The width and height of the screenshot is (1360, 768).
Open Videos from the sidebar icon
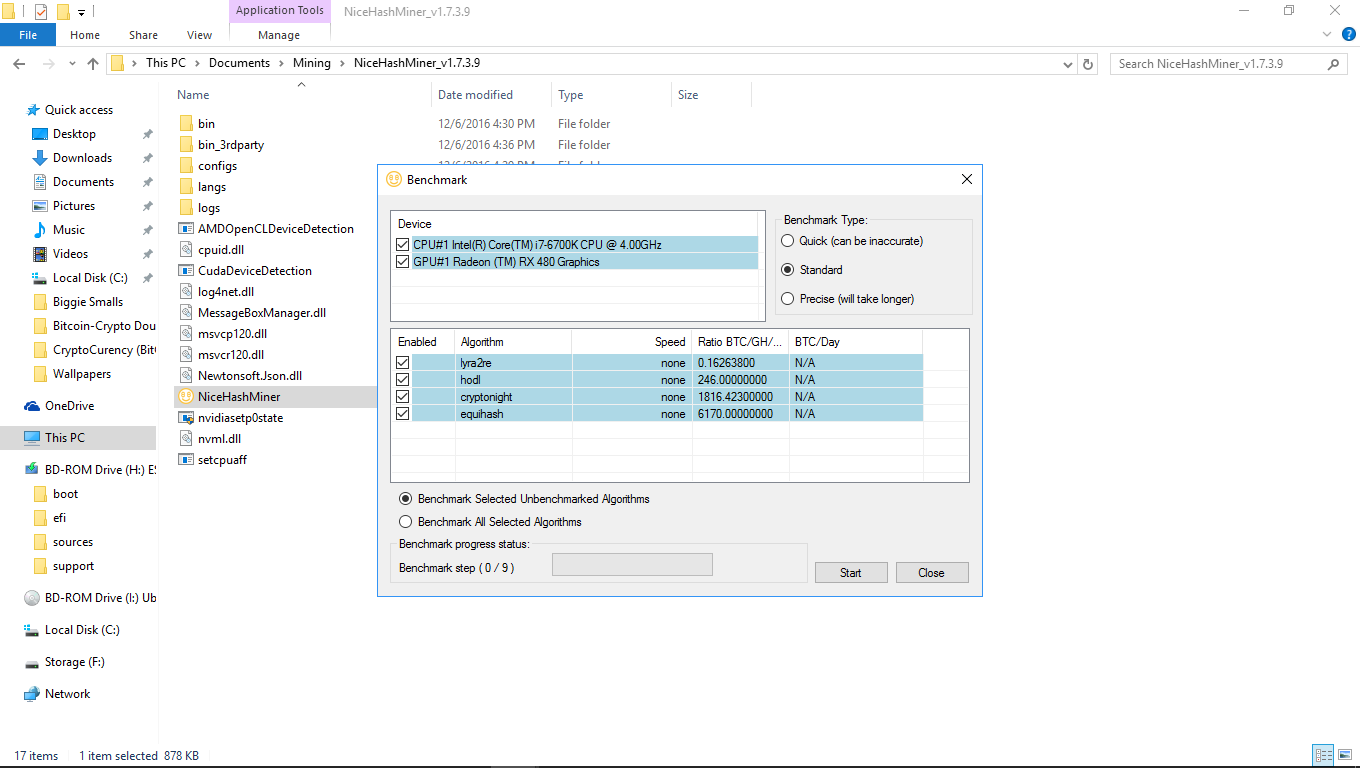tap(40, 254)
